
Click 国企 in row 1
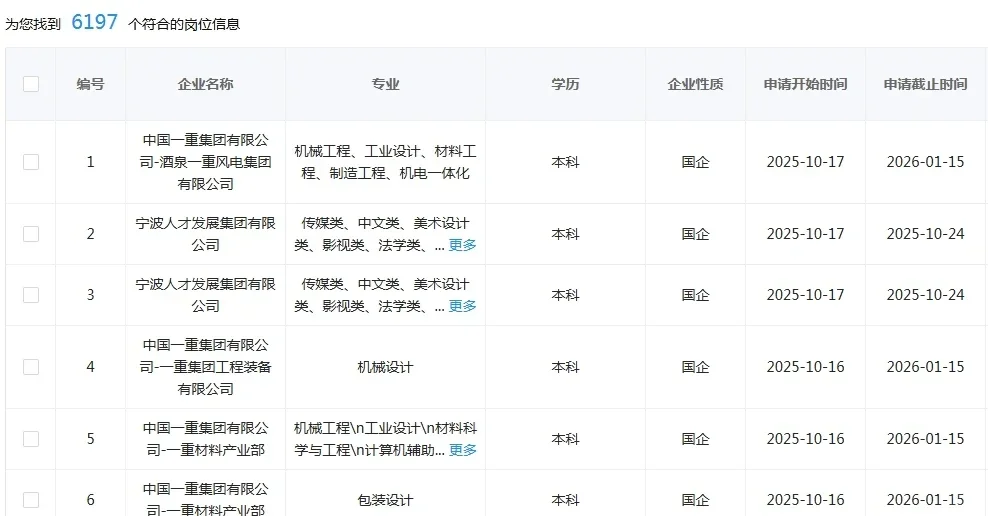pyautogui.click(x=695, y=162)
